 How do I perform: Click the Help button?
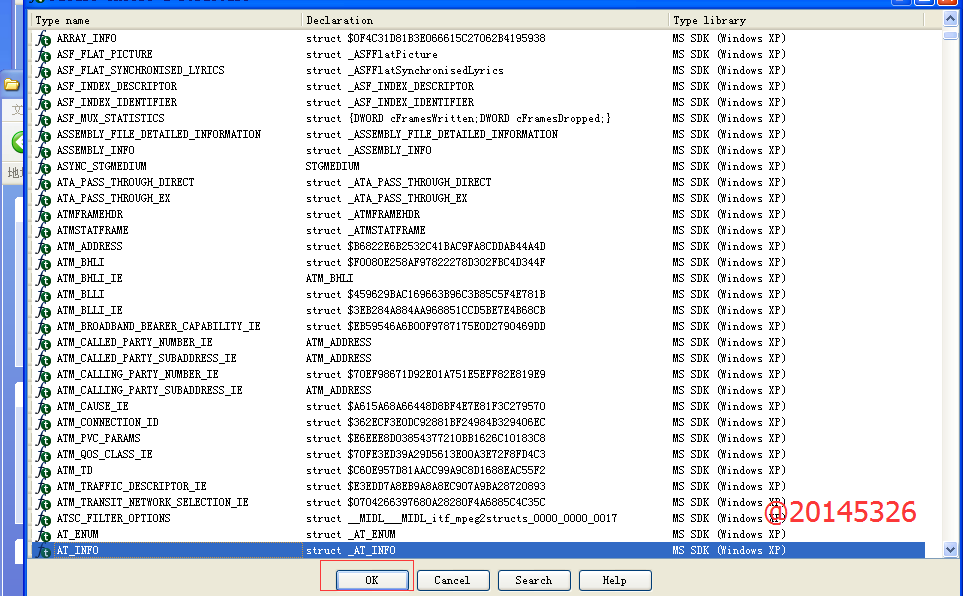tap(614, 580)
